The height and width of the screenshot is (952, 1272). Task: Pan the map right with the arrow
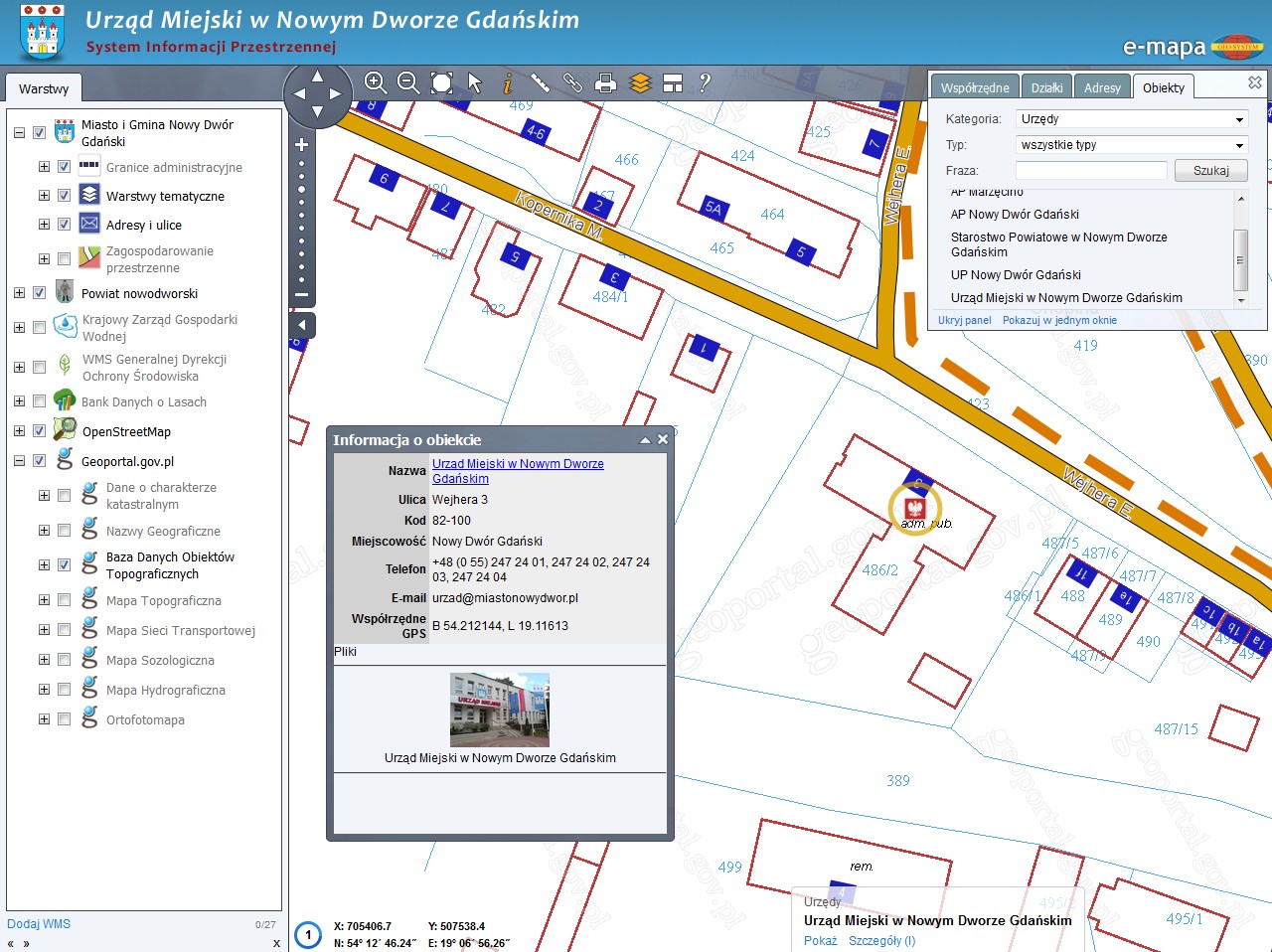pos(335,93)
